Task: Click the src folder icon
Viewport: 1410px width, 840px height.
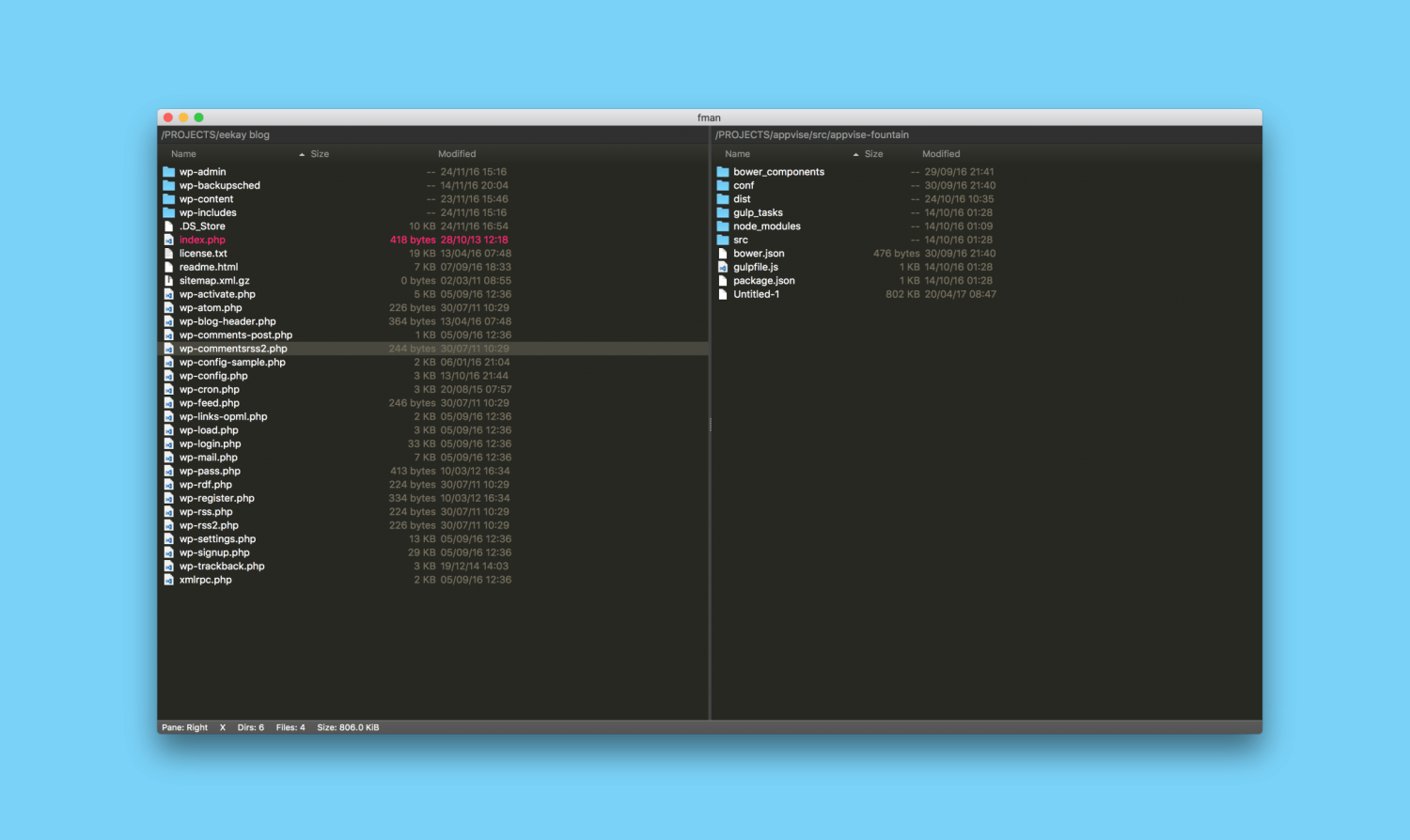Action: (723, 240)
